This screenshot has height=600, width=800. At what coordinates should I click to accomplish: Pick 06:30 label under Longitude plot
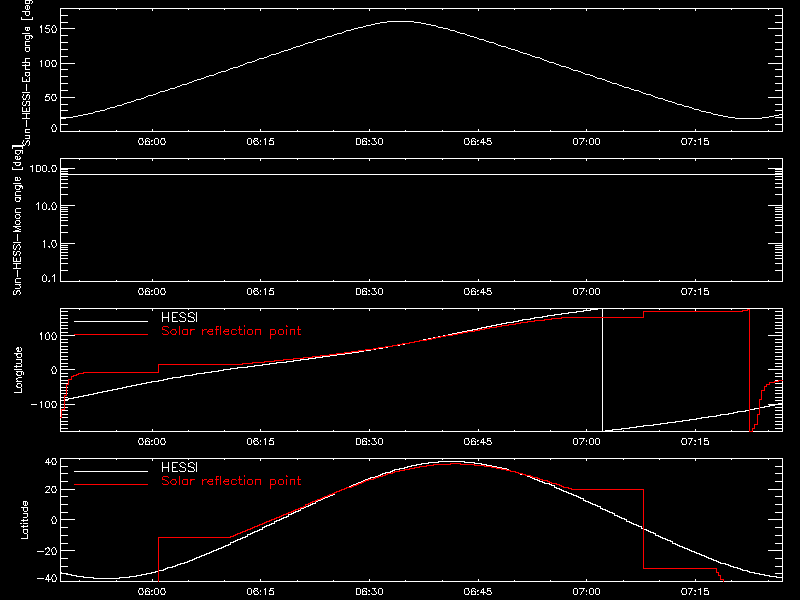tap(369, 442)
